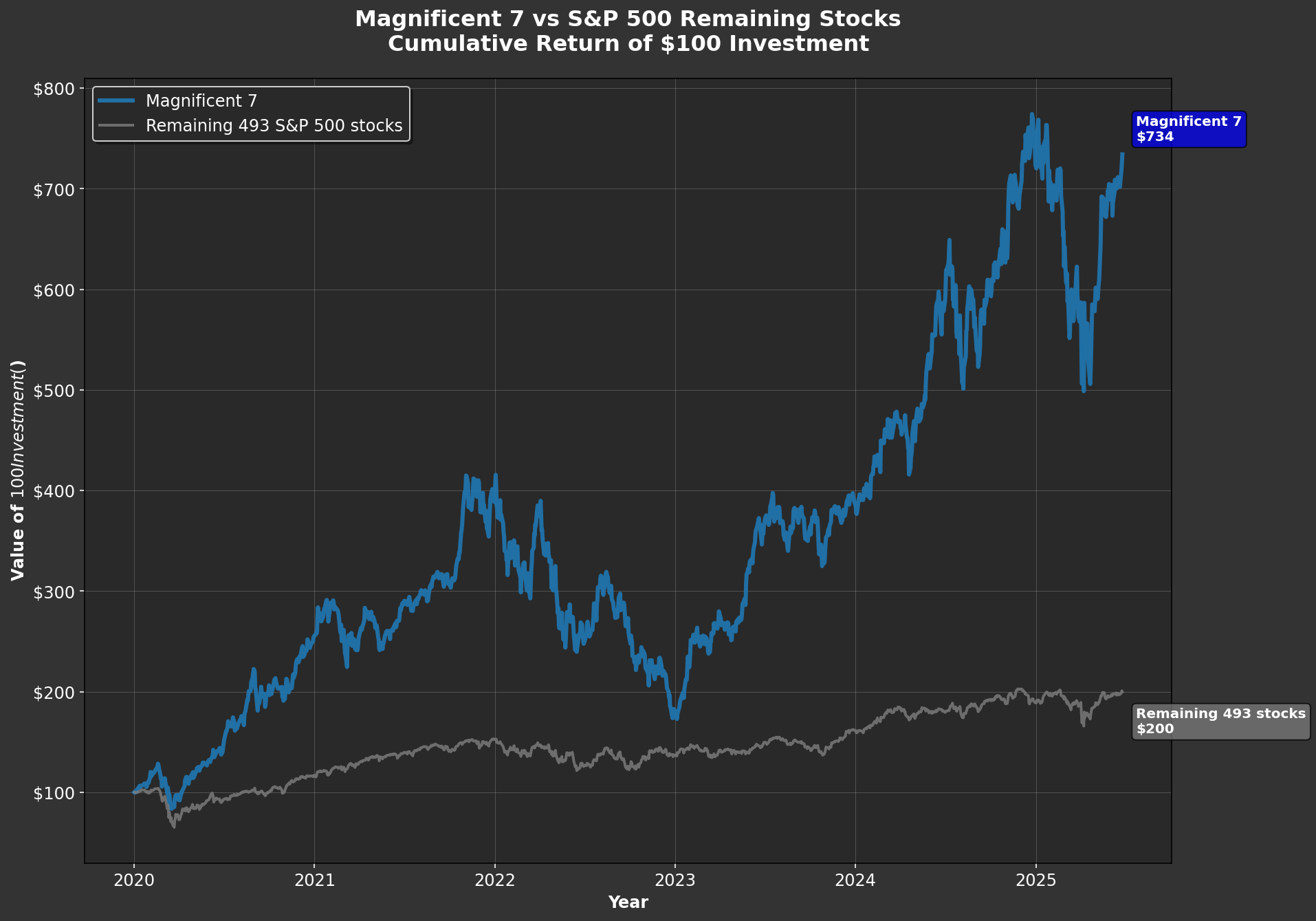Click the "2025" x-axis label
This screenshot has width=1316, height=921.
pos(1036,880)
